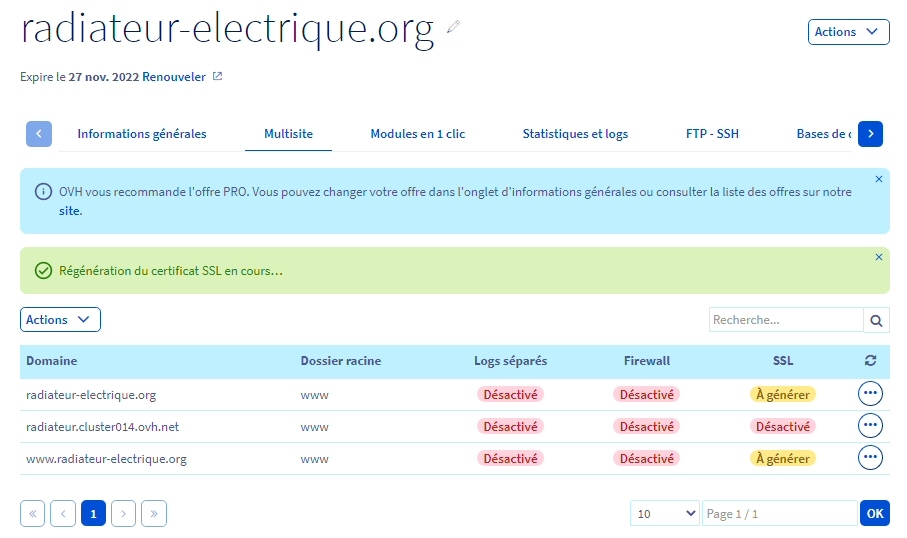Click the external link icon next to Renouveler
The image size is (907, 538).
[217, 76]
